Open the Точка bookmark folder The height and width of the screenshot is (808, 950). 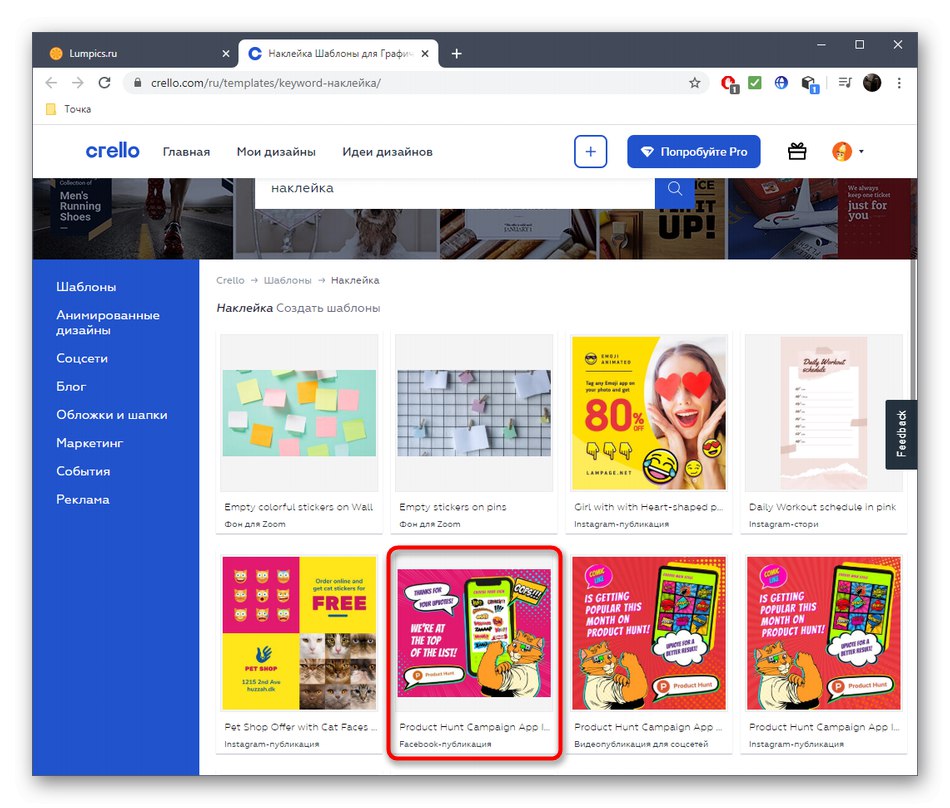click(68, 109)
